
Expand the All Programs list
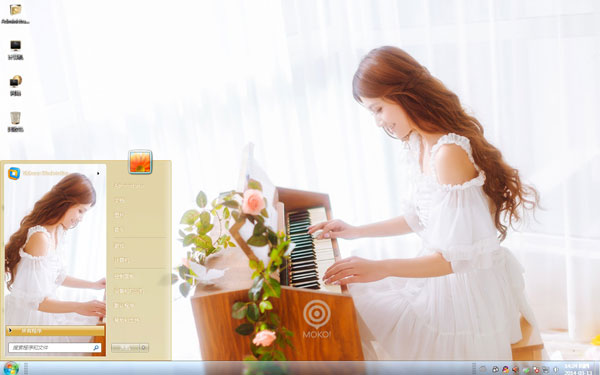coord(55,331)
